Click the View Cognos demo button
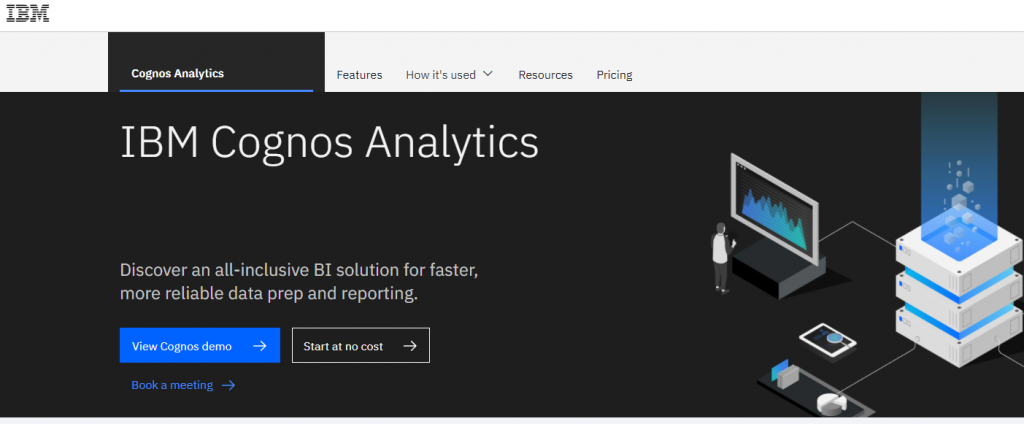 point(200,346)
